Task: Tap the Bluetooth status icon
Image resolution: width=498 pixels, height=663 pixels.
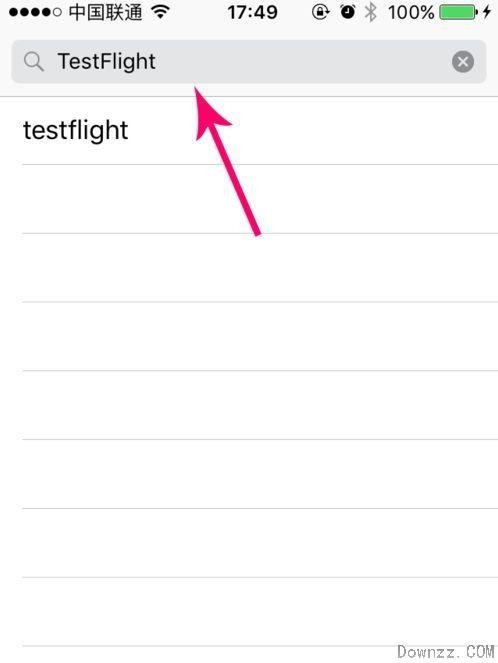Action: 371,12
